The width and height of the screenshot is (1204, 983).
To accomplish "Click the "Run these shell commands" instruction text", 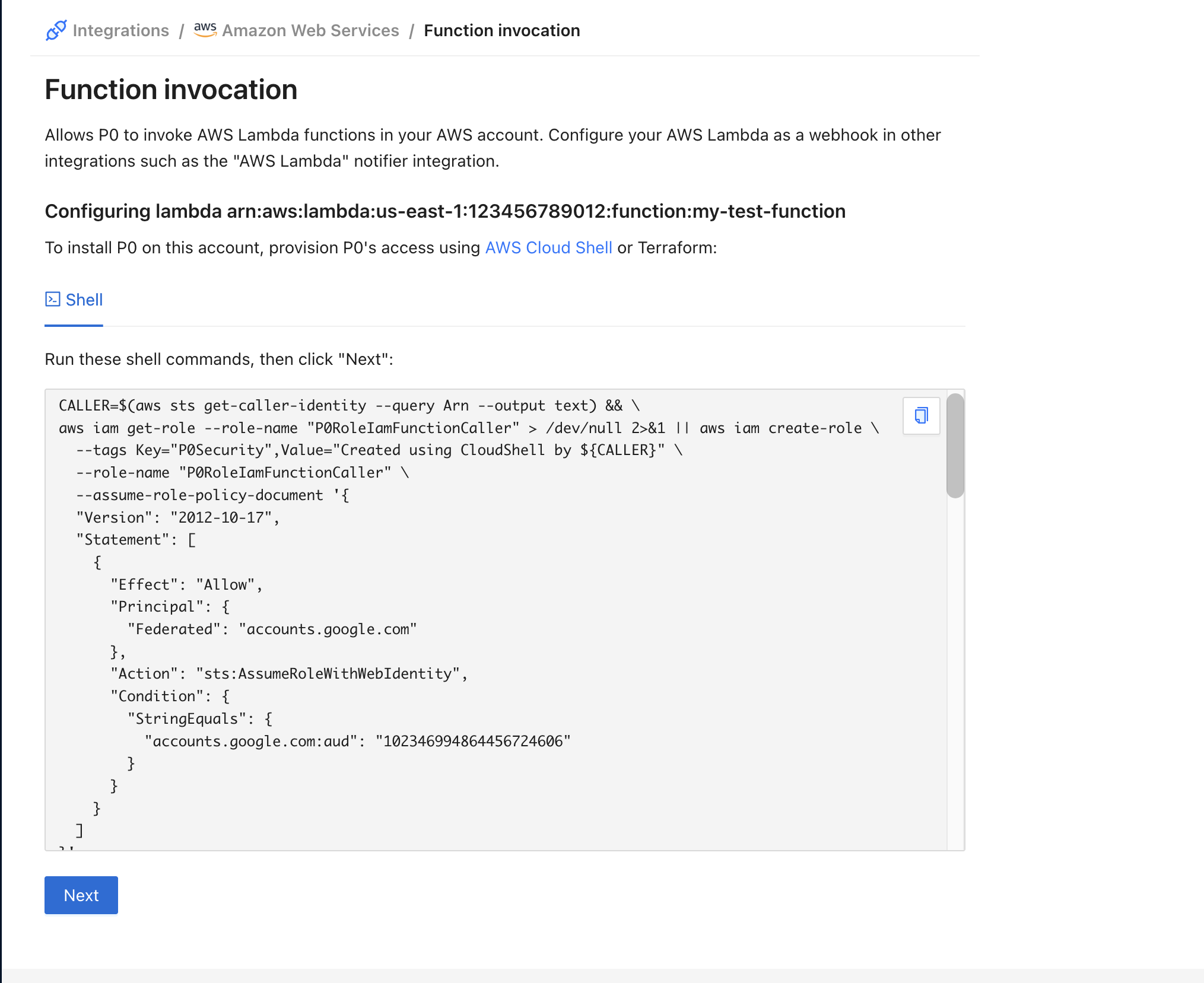I will tap(219, 359).
